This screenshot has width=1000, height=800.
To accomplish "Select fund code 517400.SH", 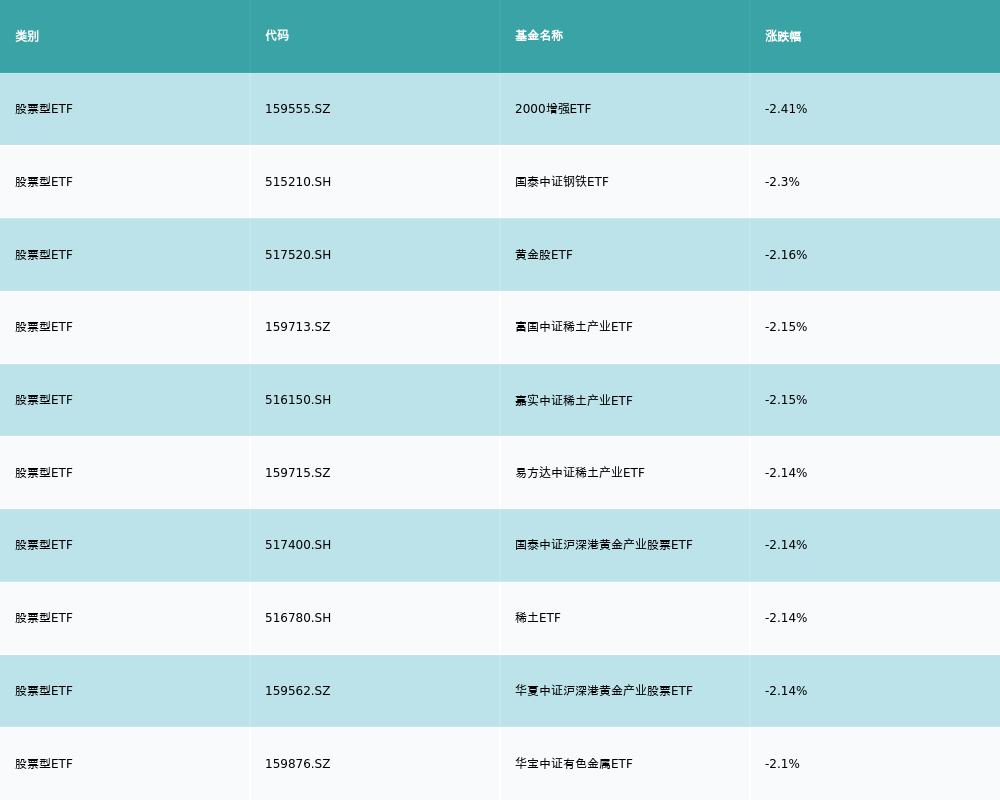I will click(x=298, y=545).
